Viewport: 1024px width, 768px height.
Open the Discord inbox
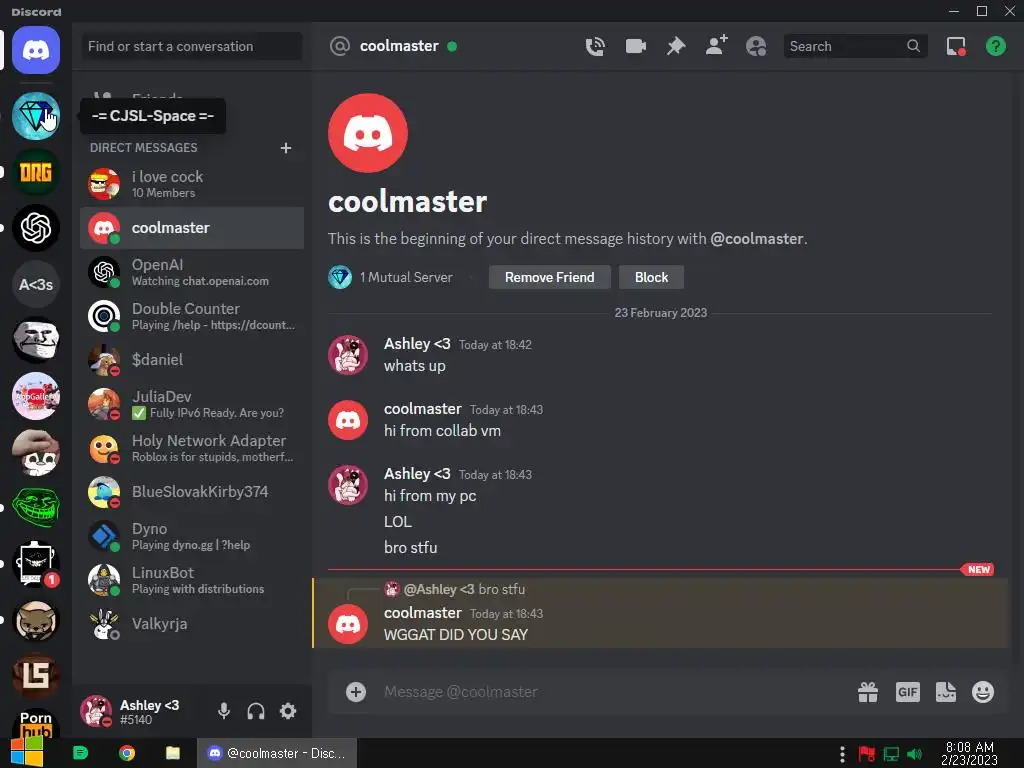[x=956, y=46]
